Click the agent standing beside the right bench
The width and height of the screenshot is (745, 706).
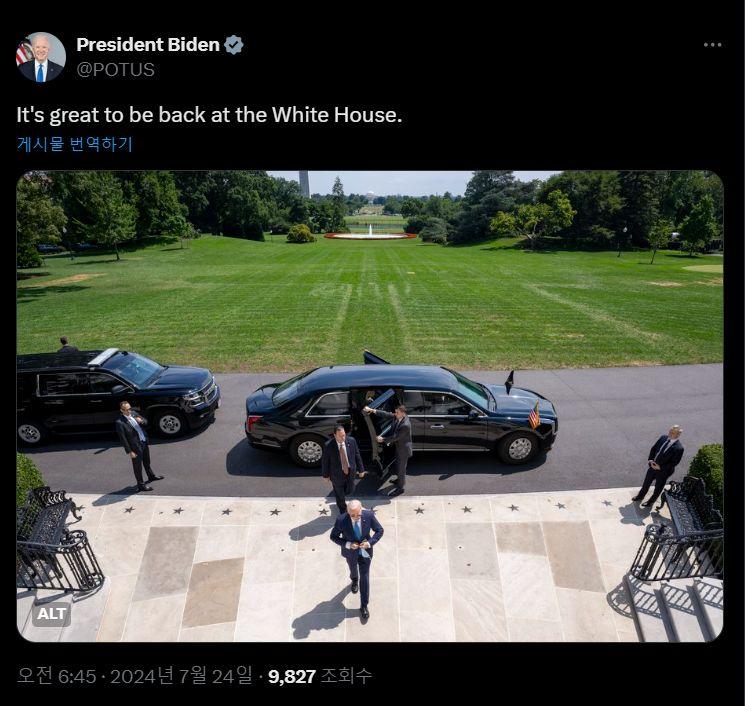(659, 466)
